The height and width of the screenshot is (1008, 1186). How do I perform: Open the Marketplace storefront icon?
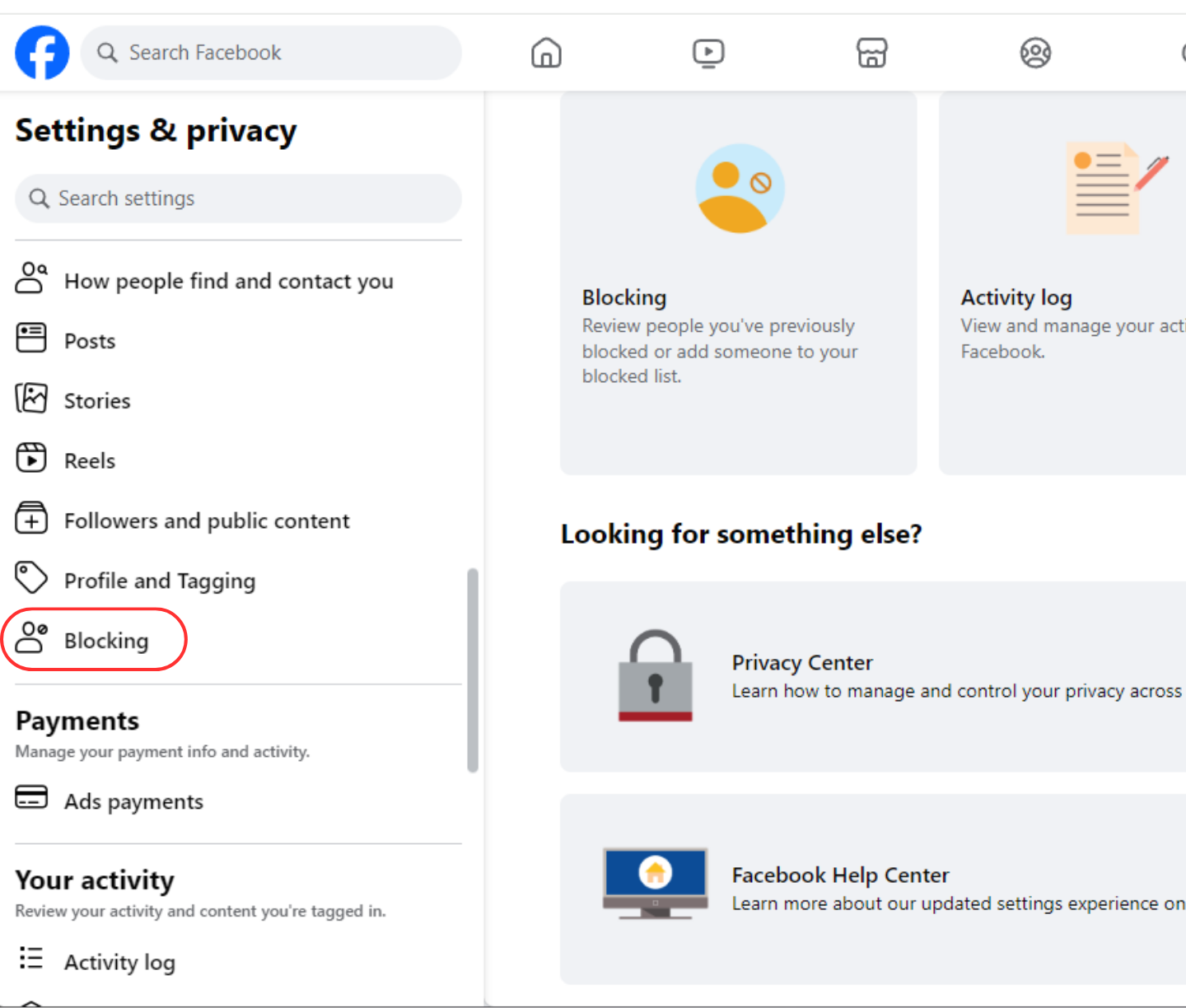coord(871,53)
